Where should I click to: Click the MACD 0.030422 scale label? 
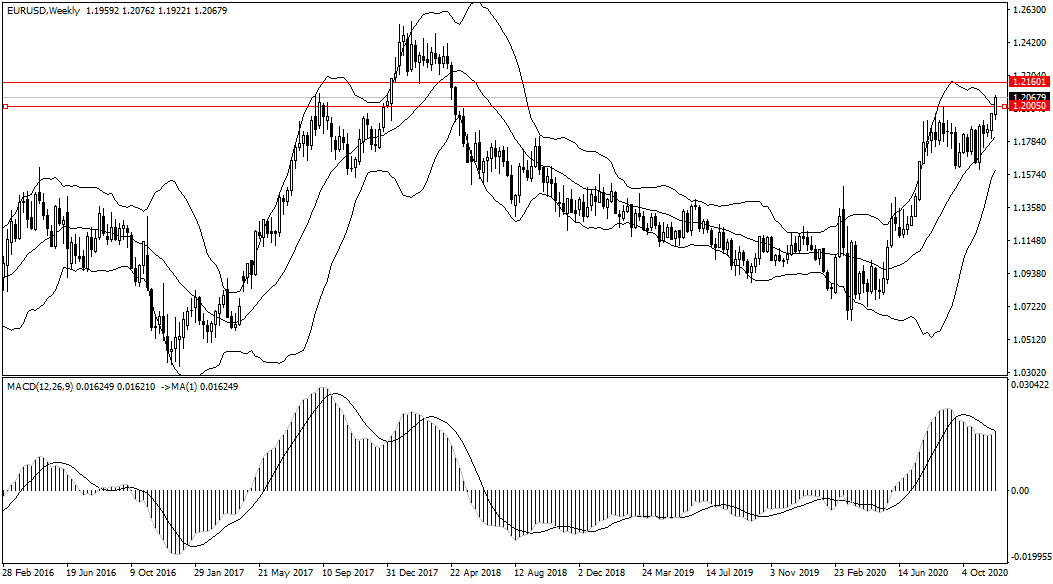(x=1030, y=384)
